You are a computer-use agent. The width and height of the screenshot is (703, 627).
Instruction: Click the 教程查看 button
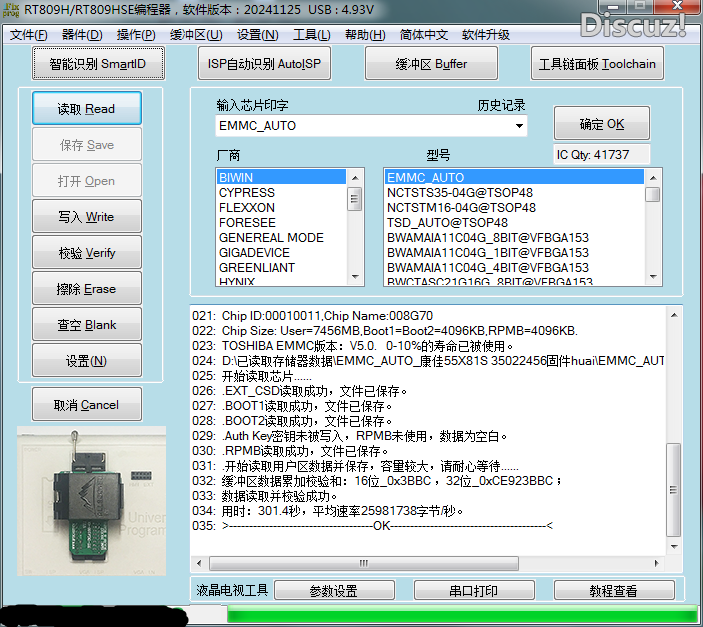(x=614, y=590)
